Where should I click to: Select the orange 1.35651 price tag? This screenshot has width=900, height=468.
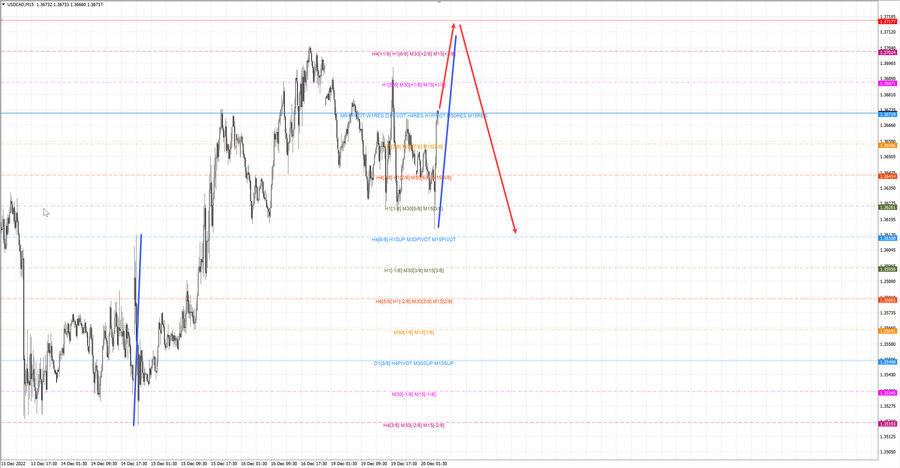coord(888,331)
